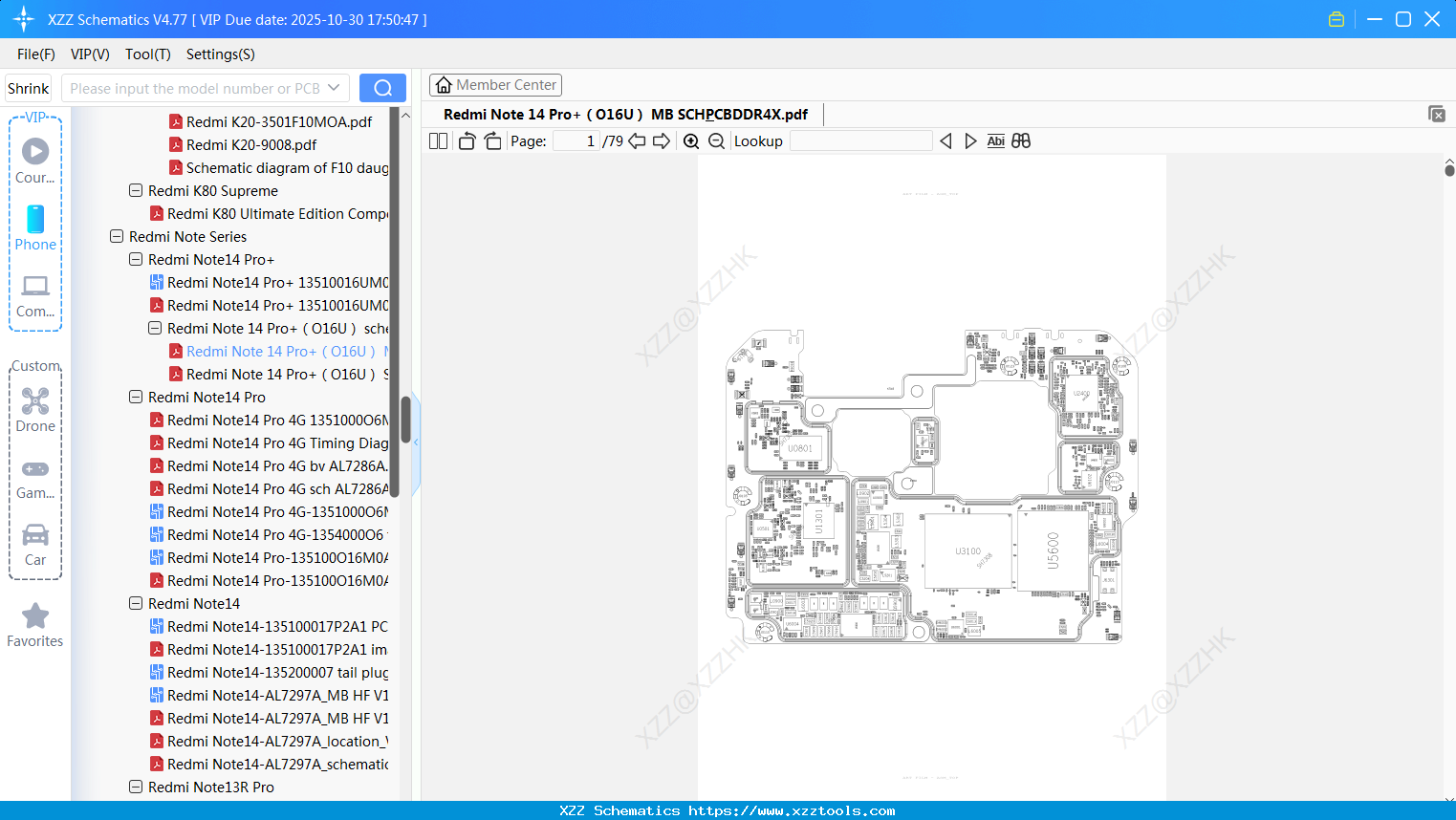The width and height of the screenshot is (1456, 820).
Task: Open the File(F) menu
Action: 36,54
